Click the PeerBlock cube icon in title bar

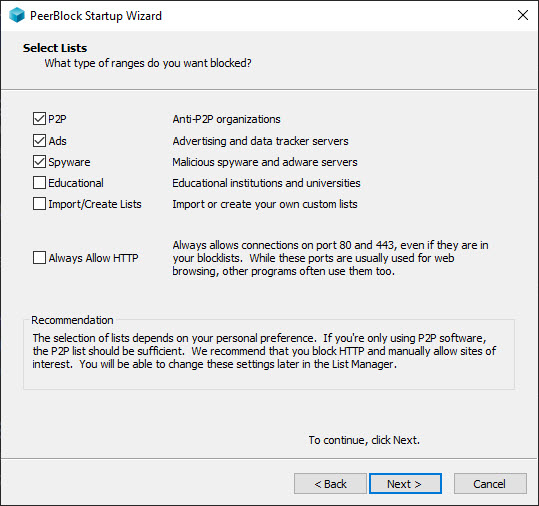tap(17, 15)
